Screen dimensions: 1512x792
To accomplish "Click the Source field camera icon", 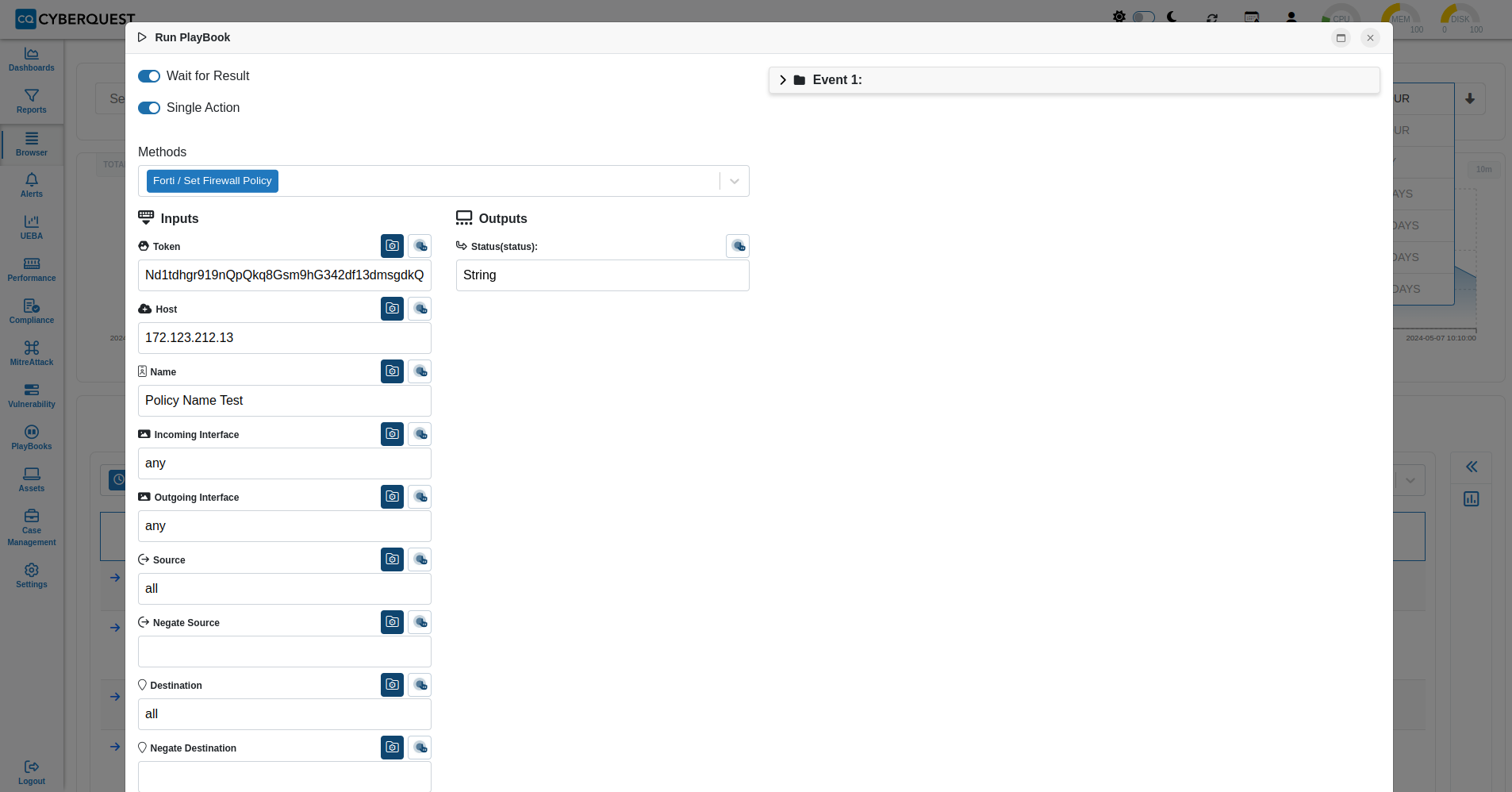I will [392, 559].
